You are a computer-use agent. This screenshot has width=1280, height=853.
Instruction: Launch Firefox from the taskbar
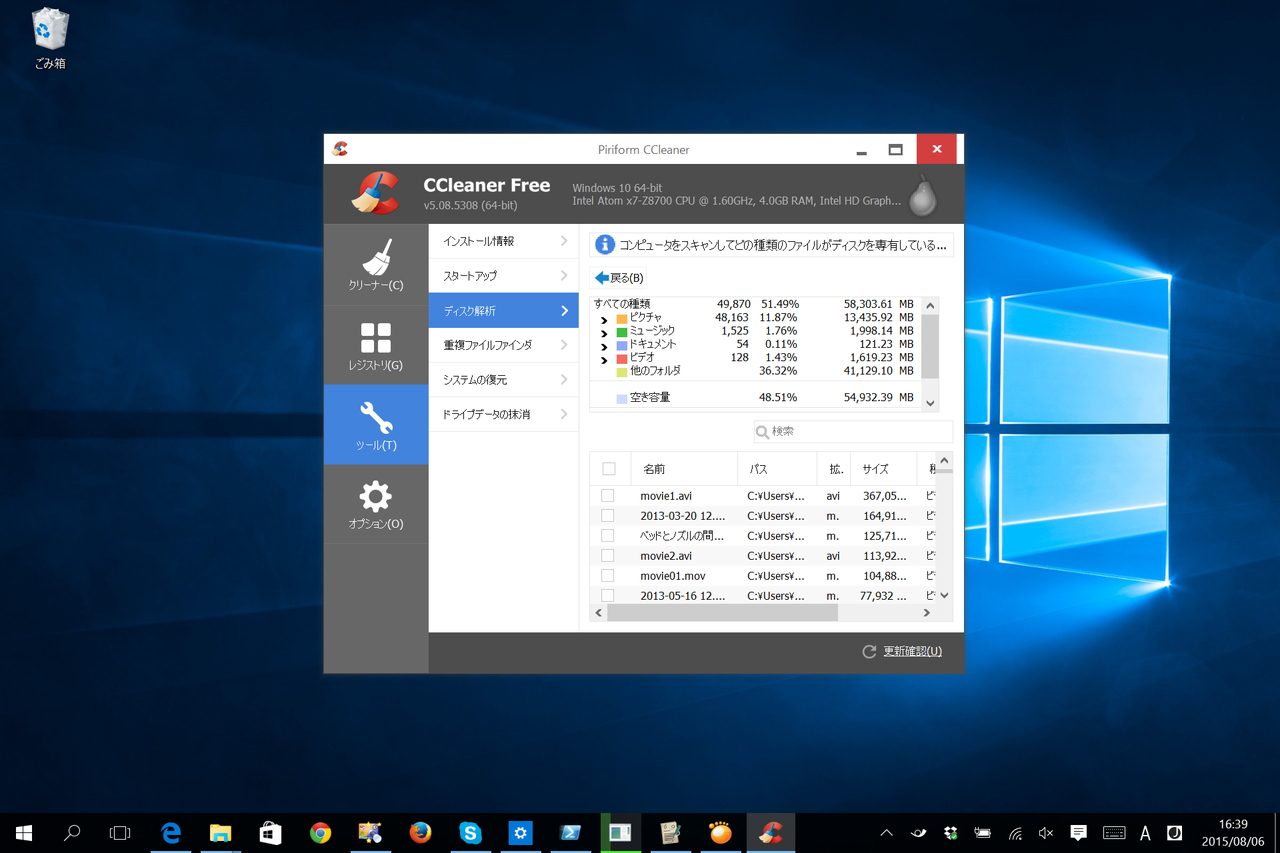(420, 832)
